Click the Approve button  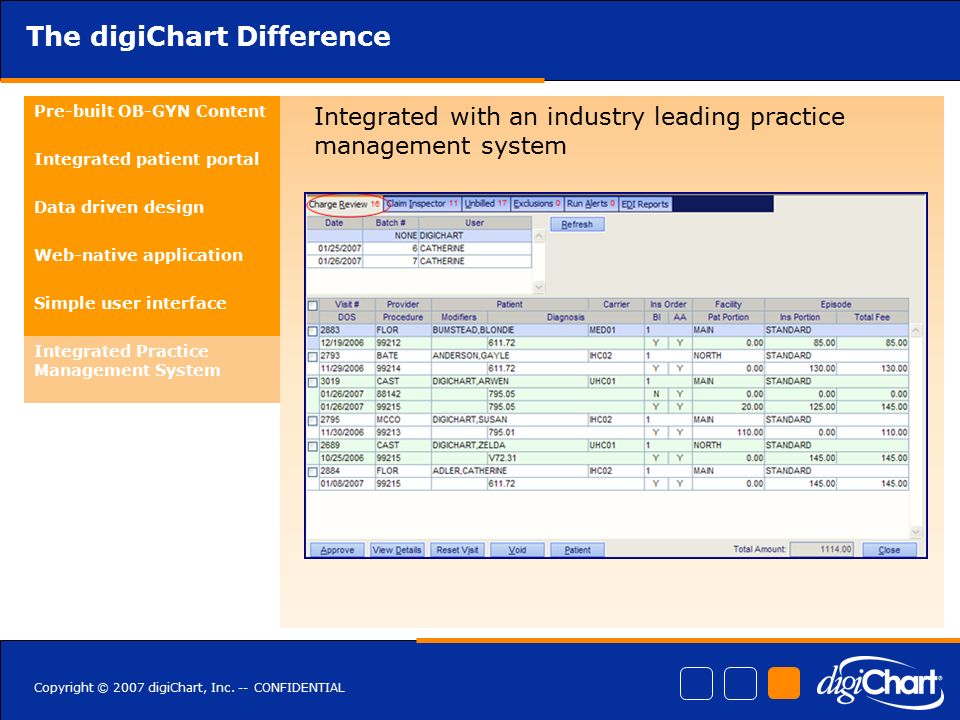click(x=337, y=550)
